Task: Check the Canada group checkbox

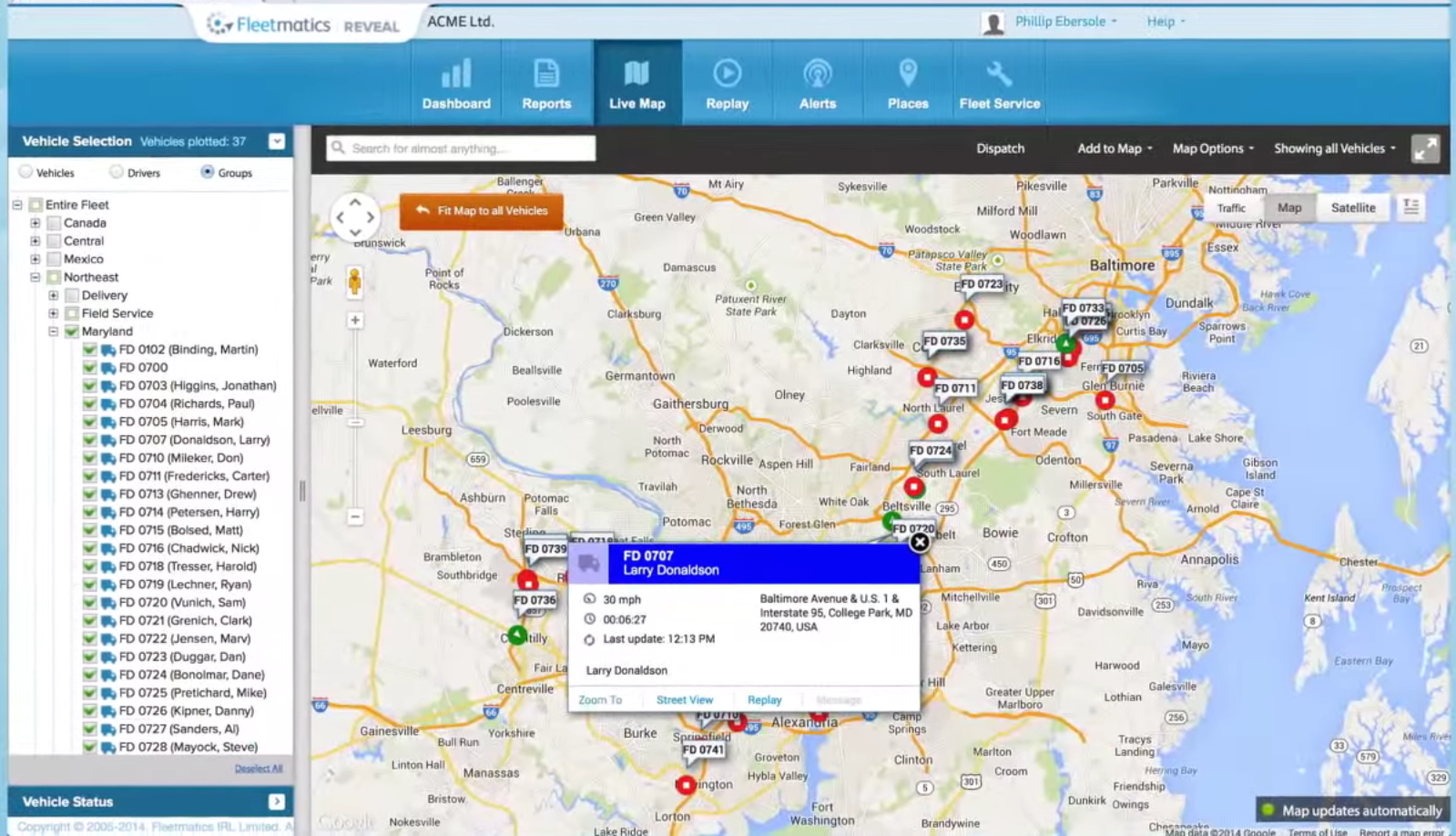Action: coord(54,223)
